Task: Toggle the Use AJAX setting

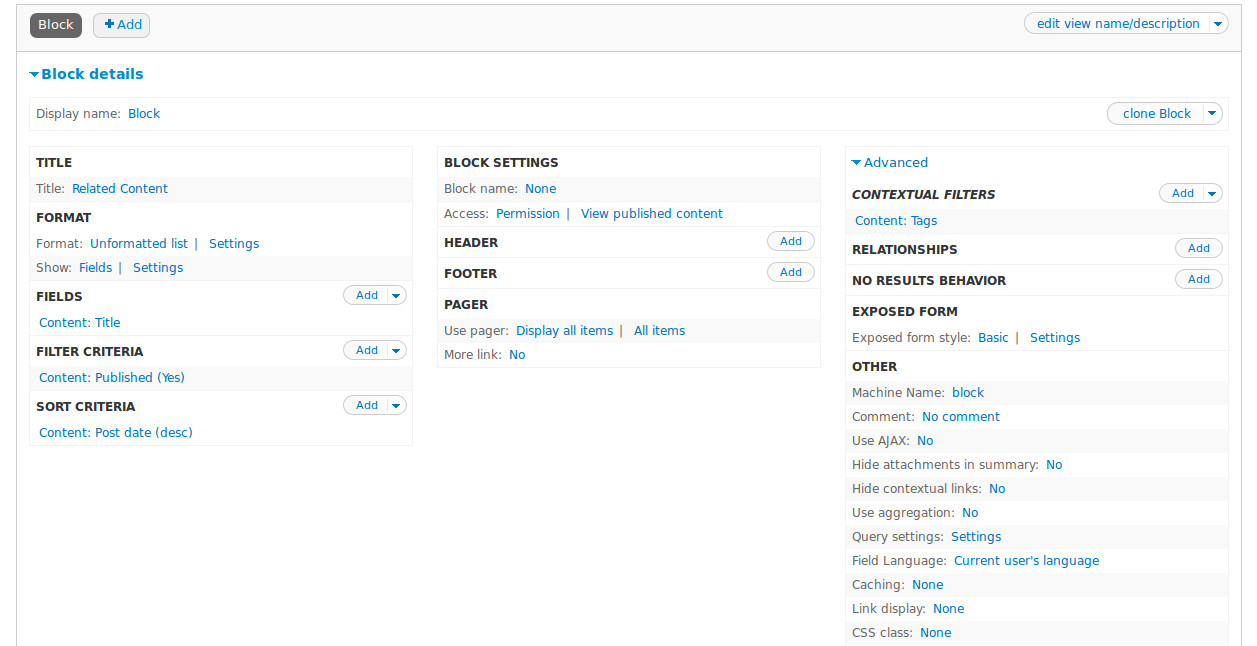Action: pos(924,440)
